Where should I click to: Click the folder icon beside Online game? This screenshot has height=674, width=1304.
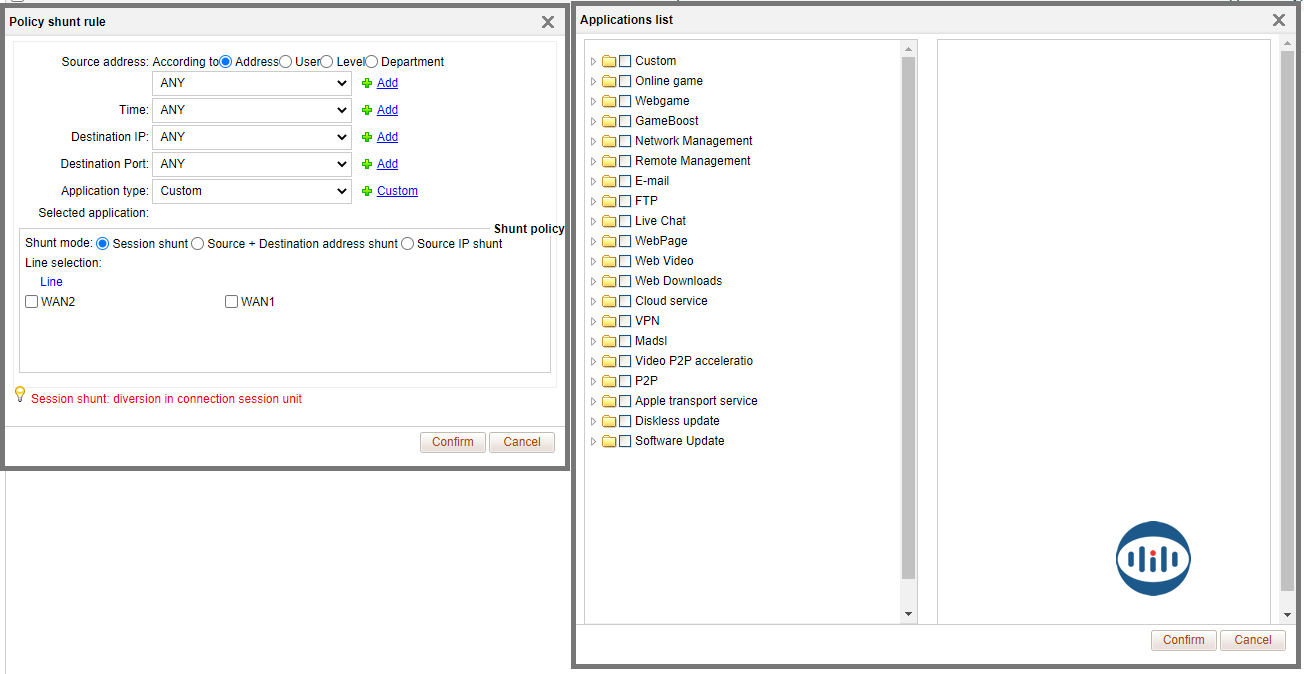click(609, 81)
